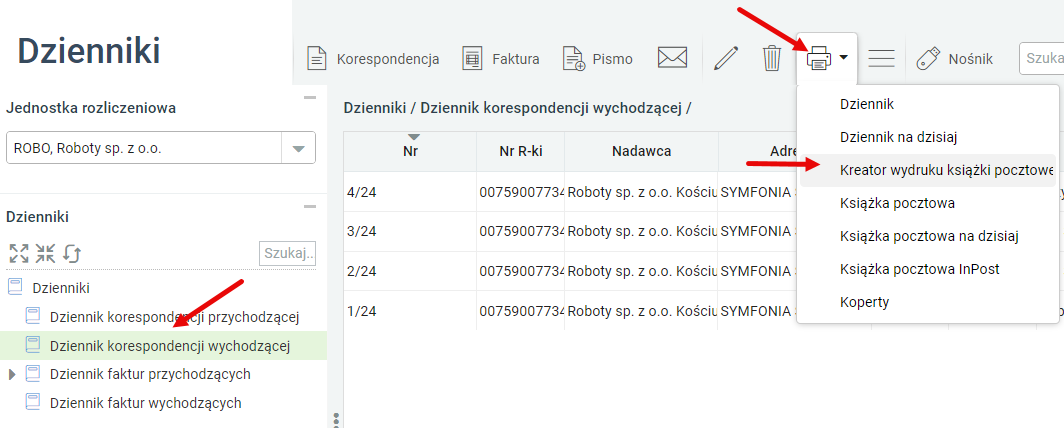Open Dziennik korespondencji przychodzącej
Screen dimensions: 1064x428
point(174,317)
